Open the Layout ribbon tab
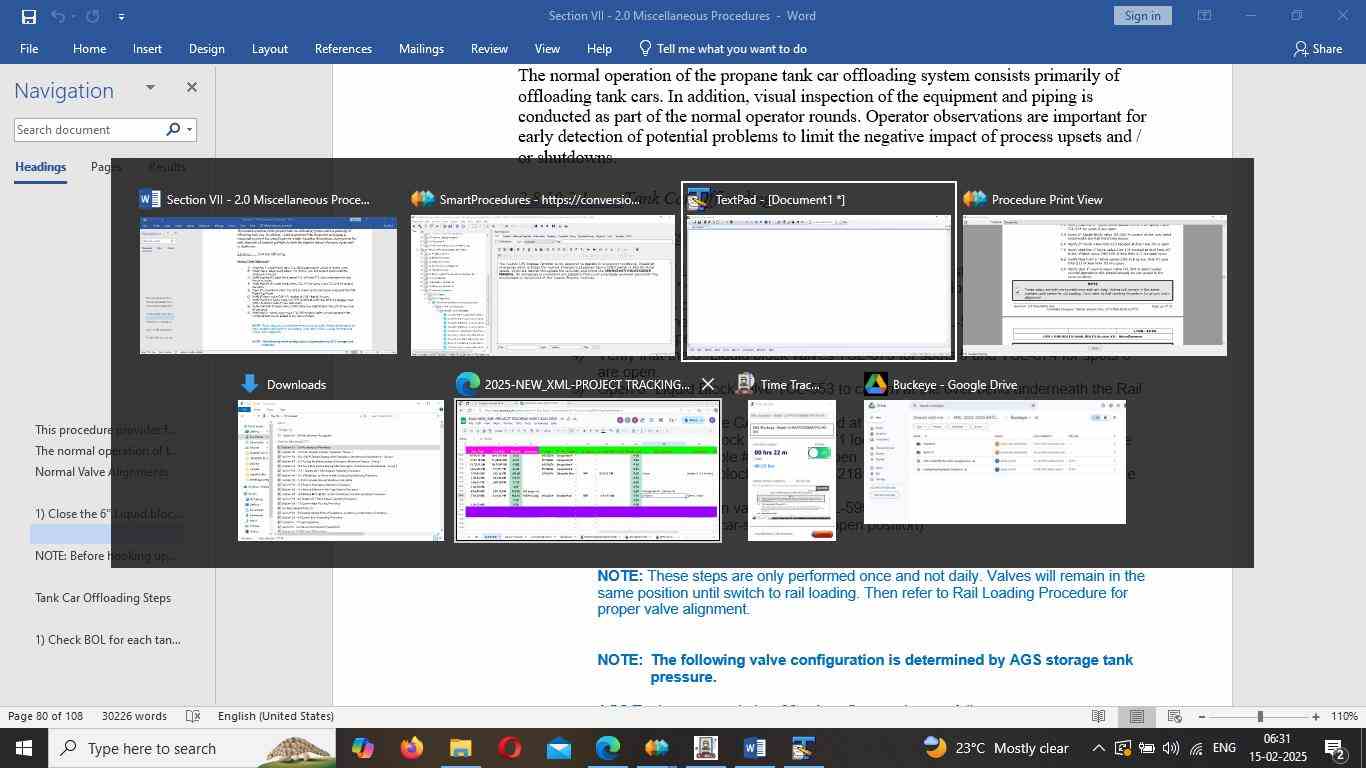Viewport: 1366px width, 768px height. (x=269, y=48)
